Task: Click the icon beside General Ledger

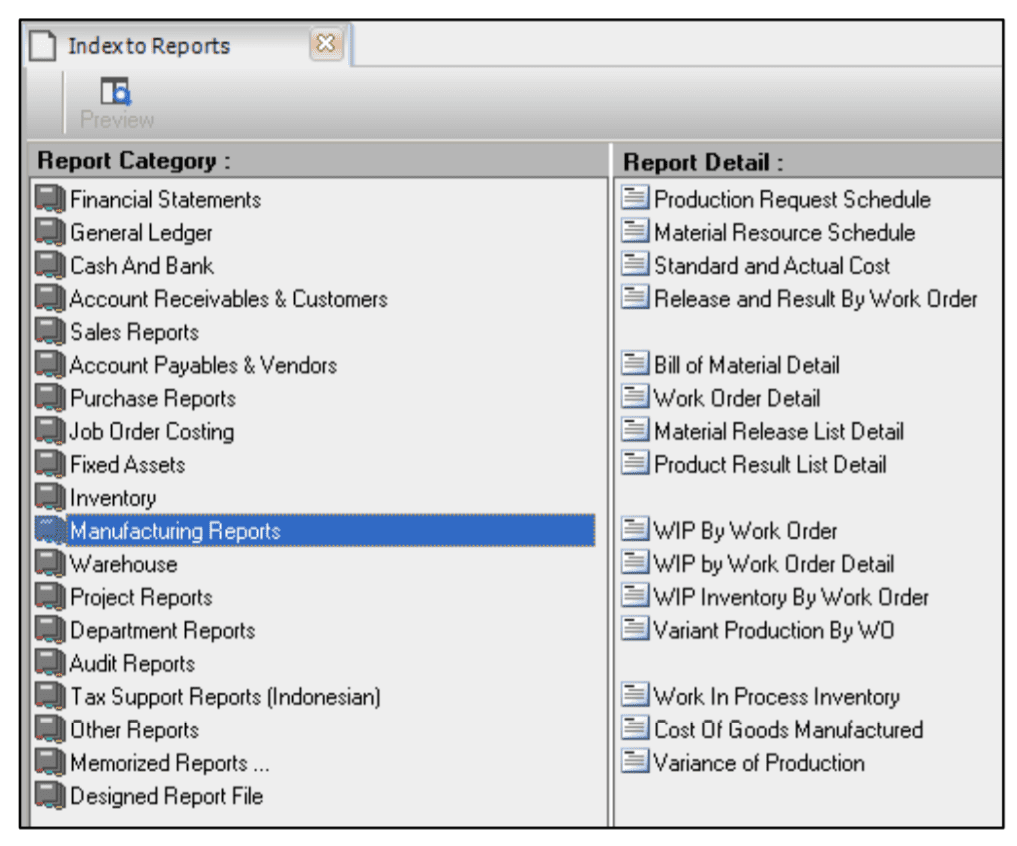Action: point(50,232)
